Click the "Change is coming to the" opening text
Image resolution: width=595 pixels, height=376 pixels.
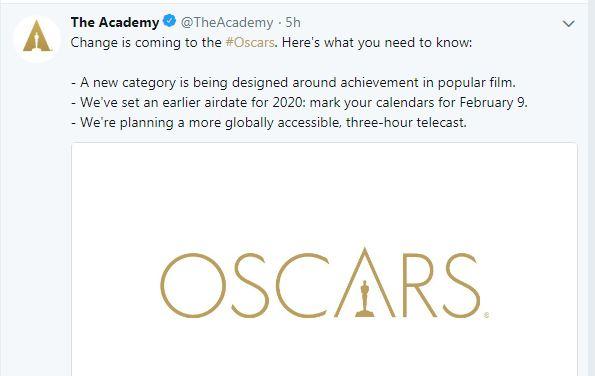point(146,42)
